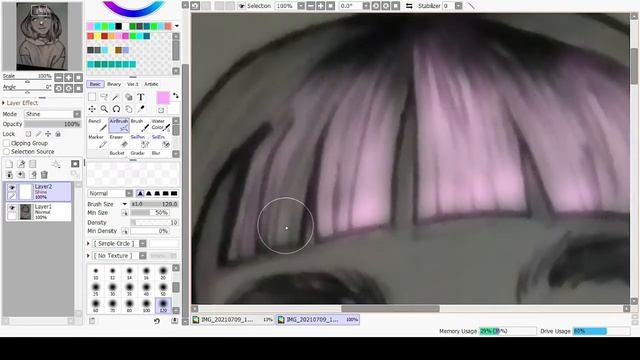Select the IMG_20210709 document tab at 100%
The width and height of the screenshot is (640, 360).
[x=318, y=320]
